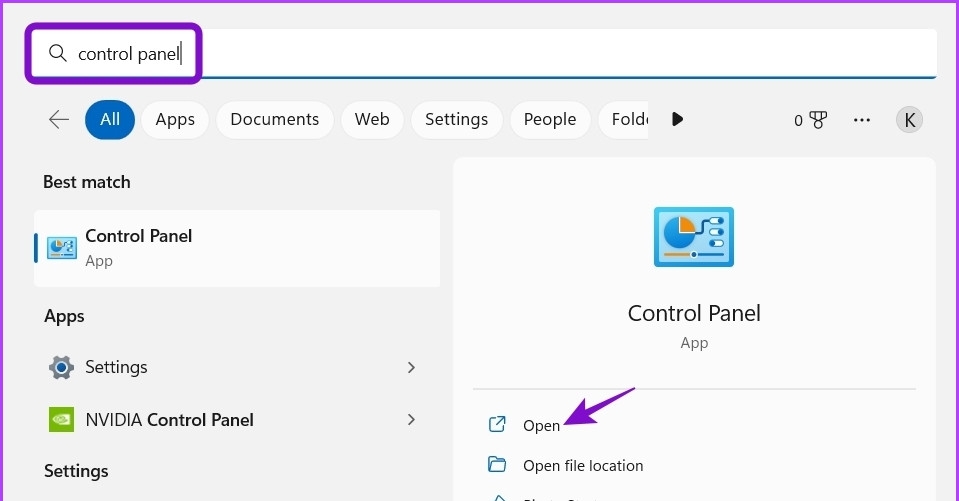The width and height of the screenshot is (959, 501).
Task: Click Open file location
Action: pyautogui.click(x=583, y=466)
